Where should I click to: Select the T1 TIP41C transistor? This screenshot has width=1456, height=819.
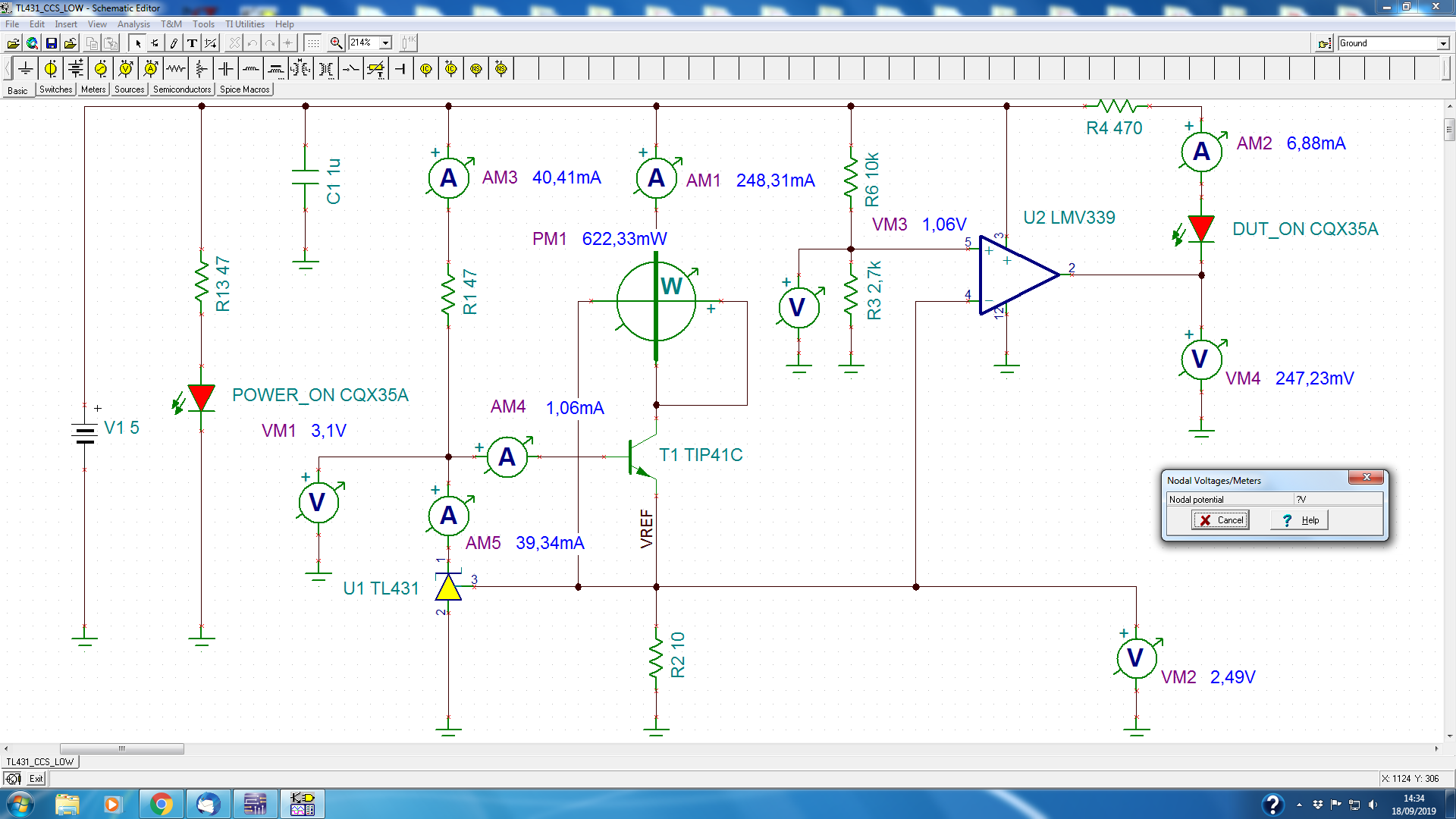tap(642, 456)
